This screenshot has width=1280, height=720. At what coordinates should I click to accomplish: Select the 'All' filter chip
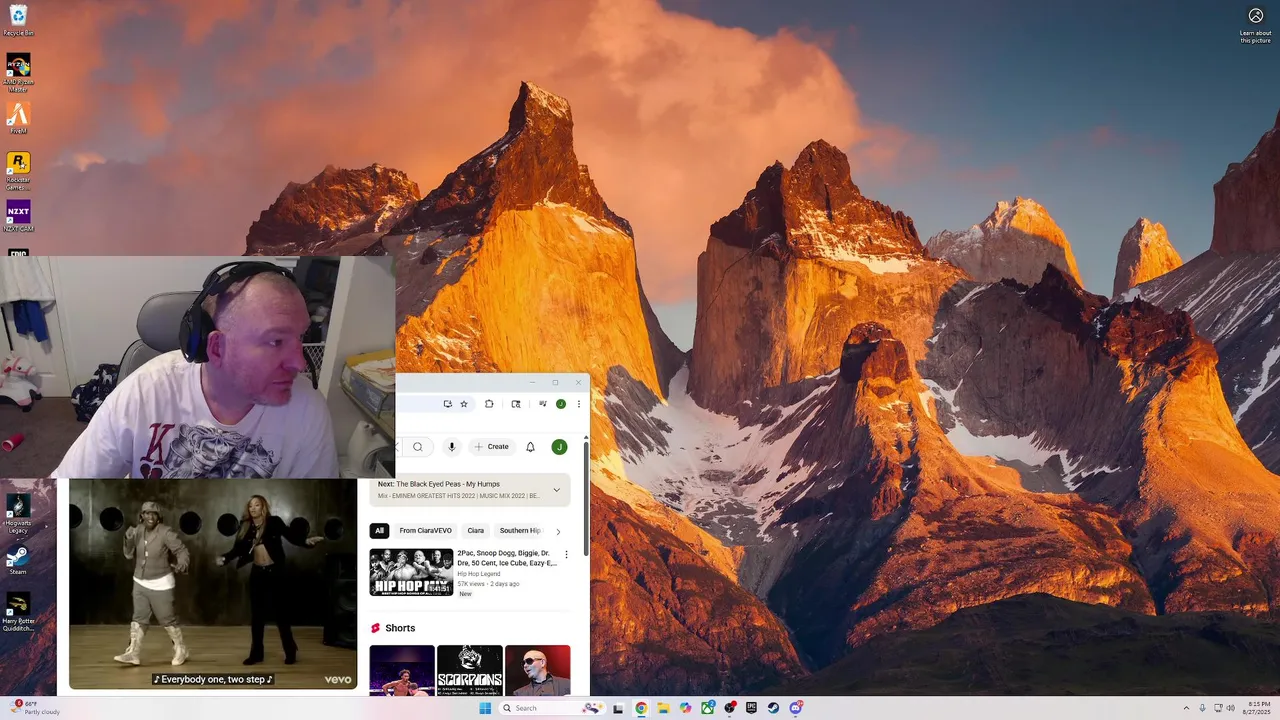point(379,531)
